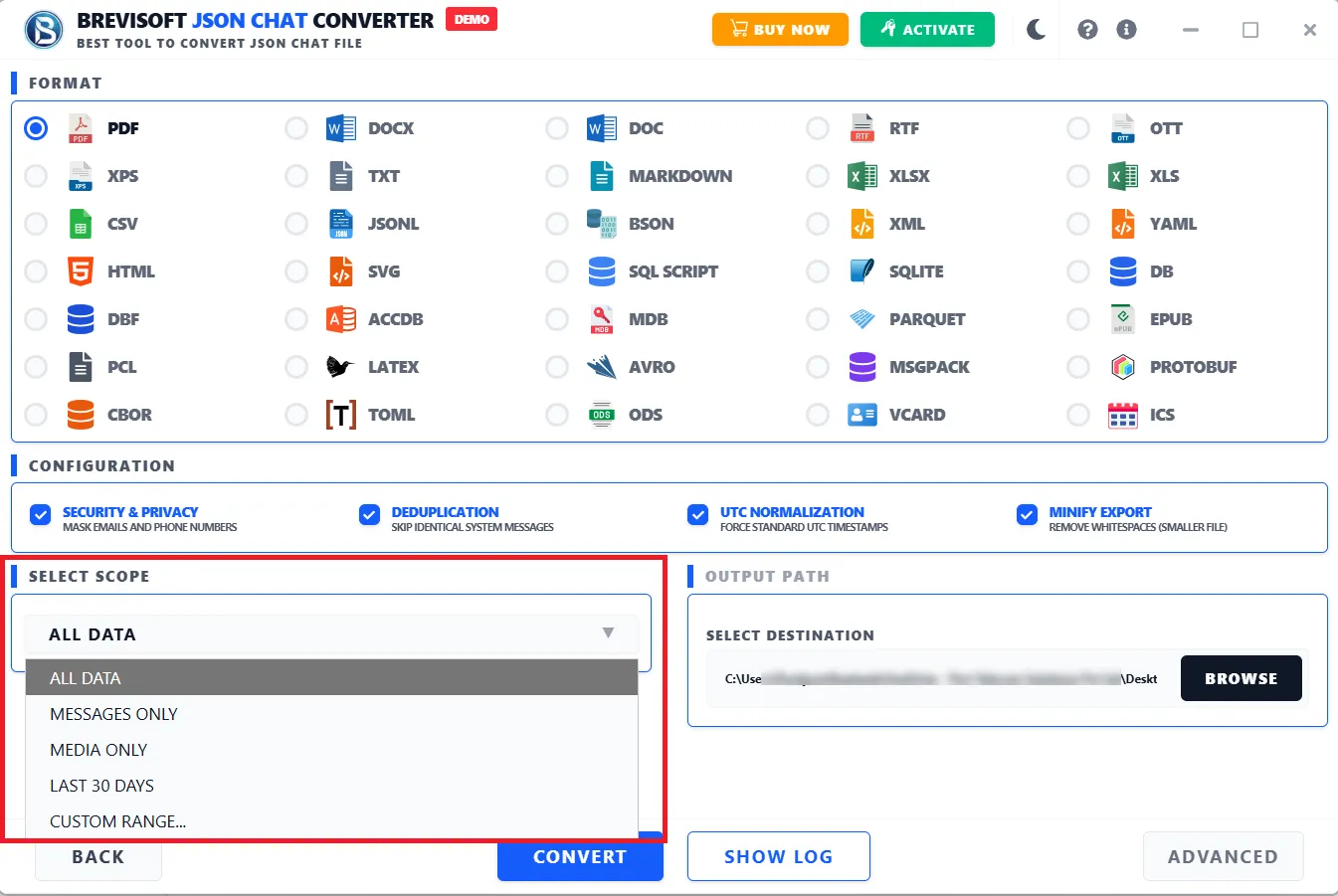Click the ICS calendar icon
The width and height of the screenshot is (1338, 896).
point(1123,415)
